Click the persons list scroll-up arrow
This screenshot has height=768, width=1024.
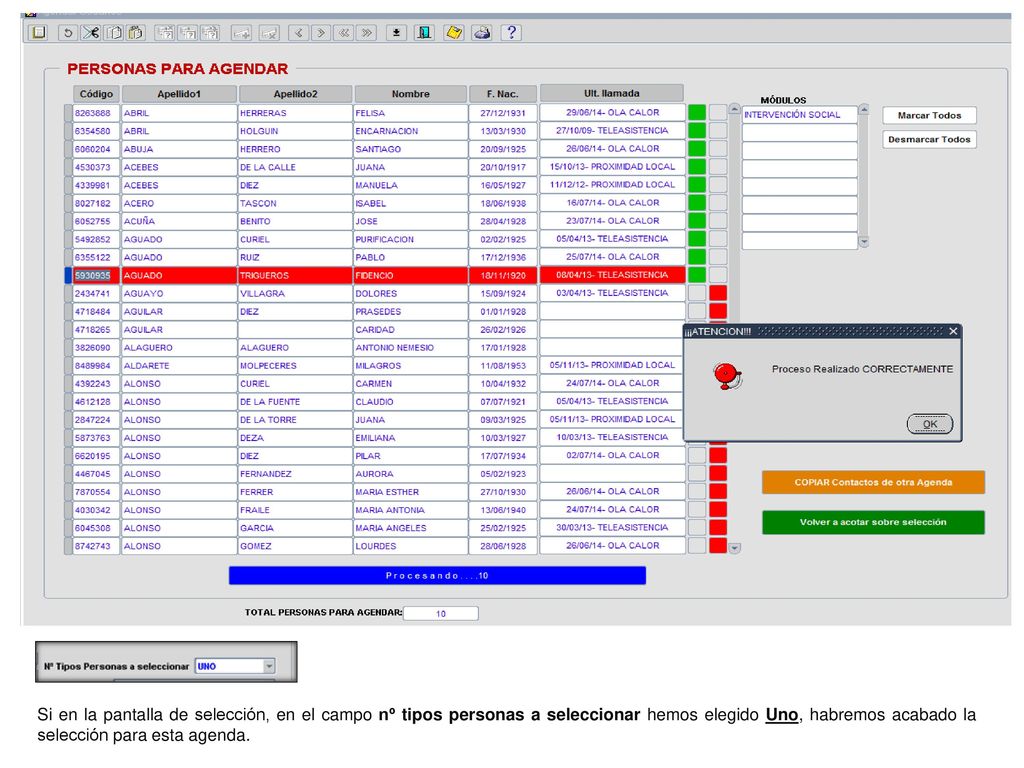pyautogui.click(x=735, y=108)
